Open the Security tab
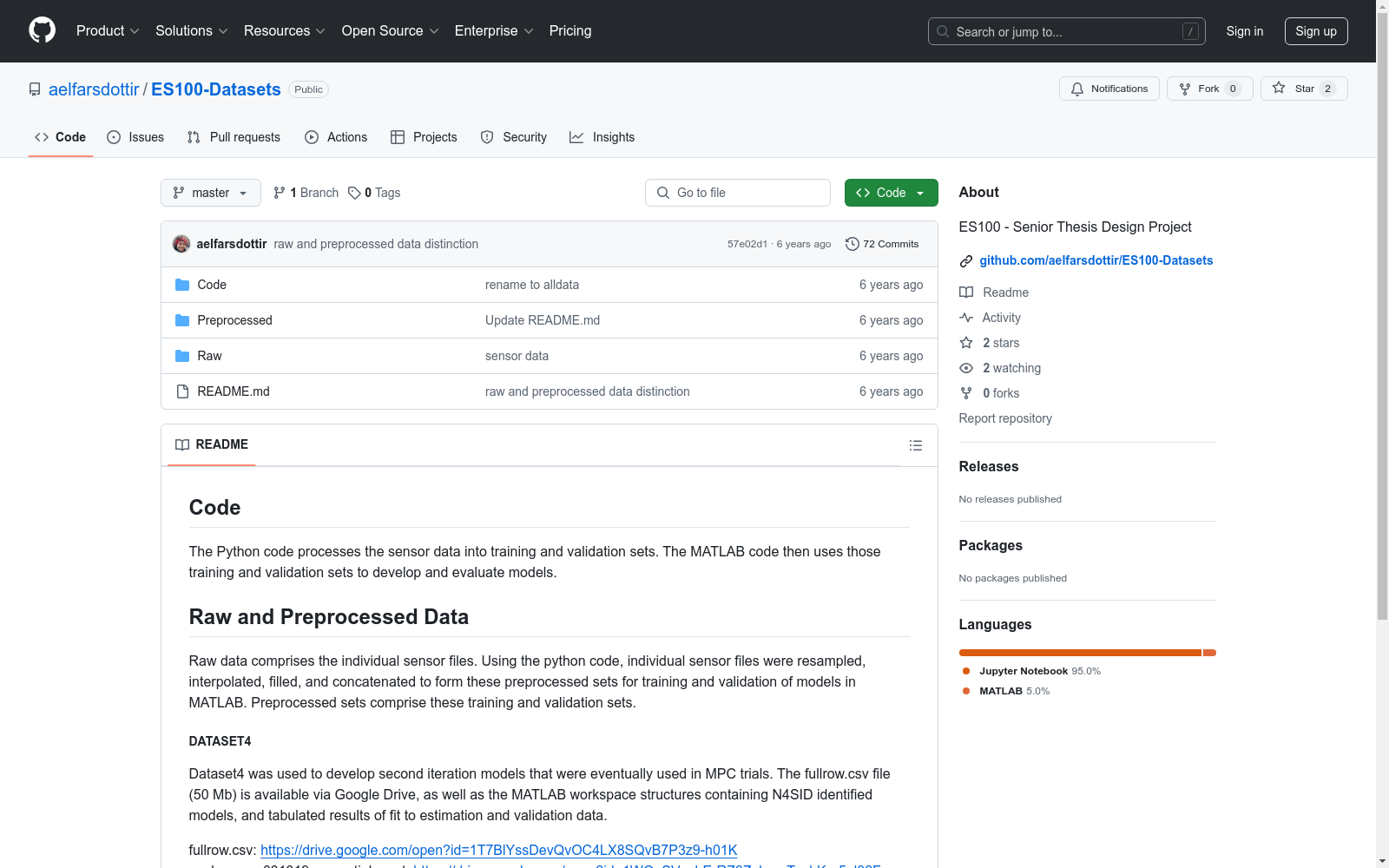The height and width of the screenshot is (868, 1389). coord(514,137)
